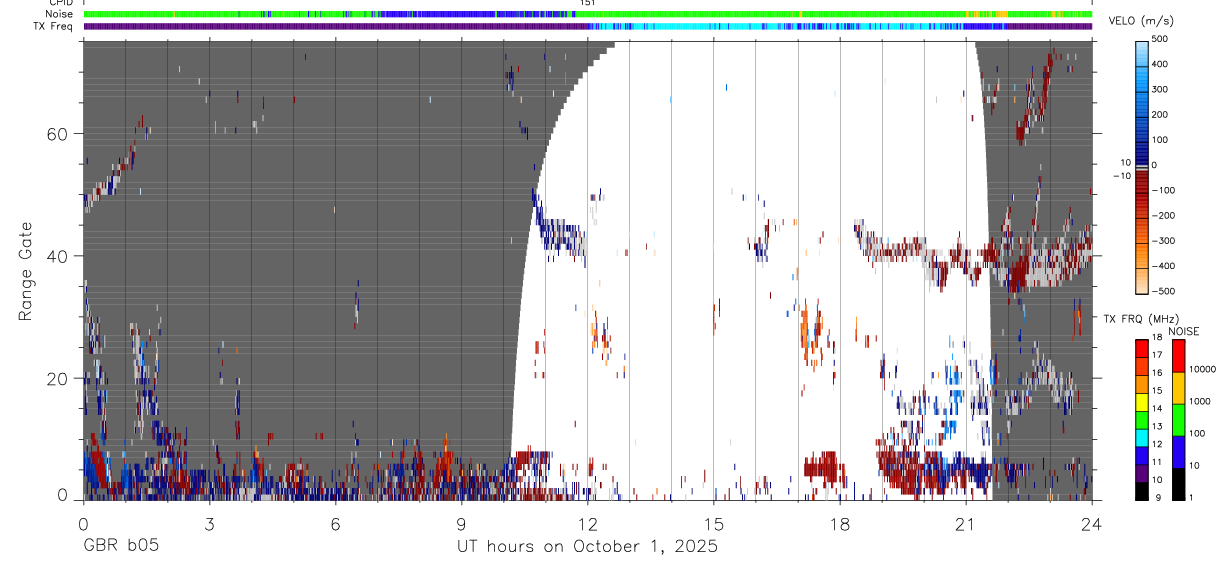Click the 'TX Freq' row label at top
The image size is (1228, 567).
click(53, 26)
